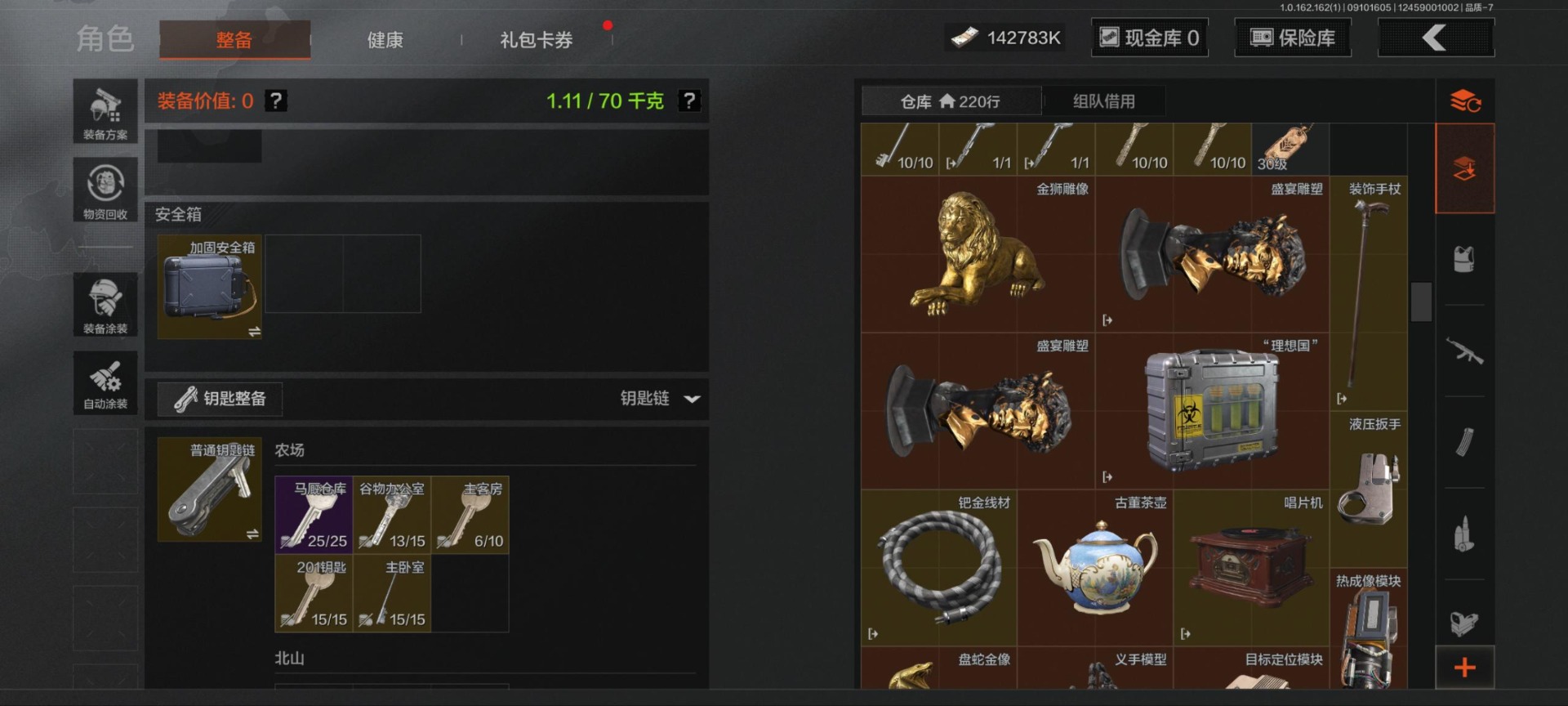
Task: Switch to the 健康 tab
Action: (x=385, y=40)
